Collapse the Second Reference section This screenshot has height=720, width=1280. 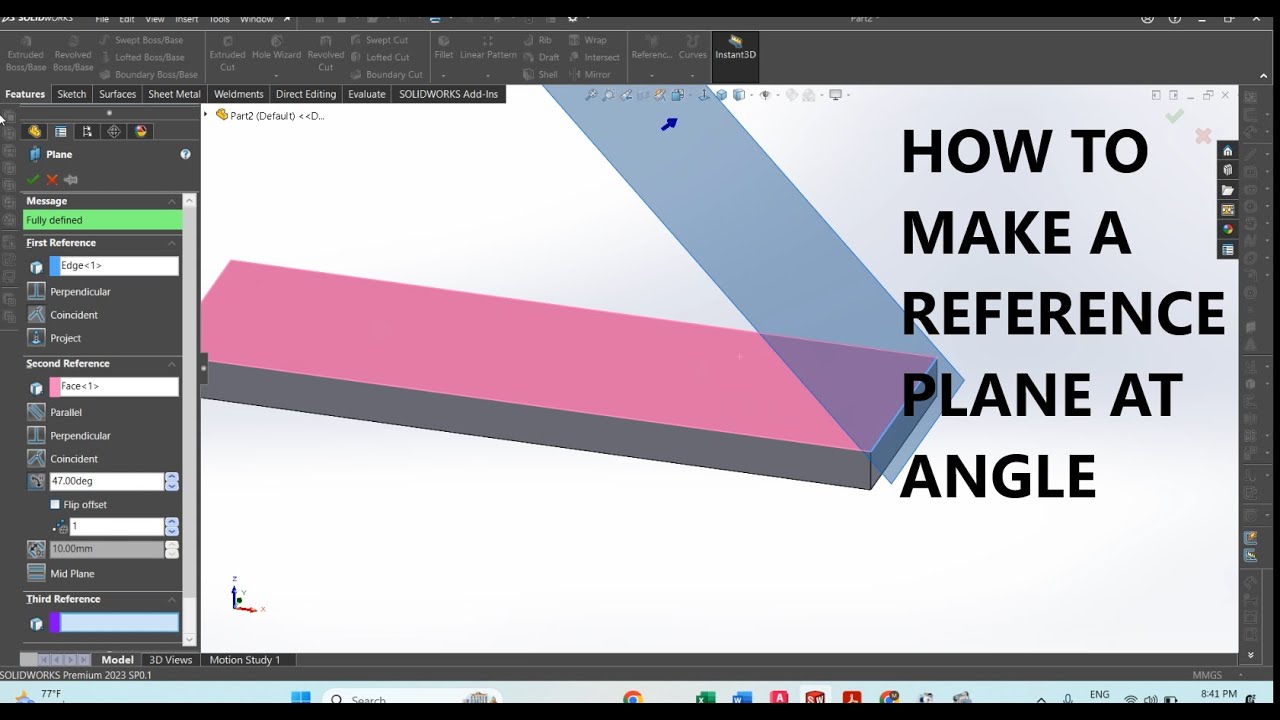click(x=172, y=364)
